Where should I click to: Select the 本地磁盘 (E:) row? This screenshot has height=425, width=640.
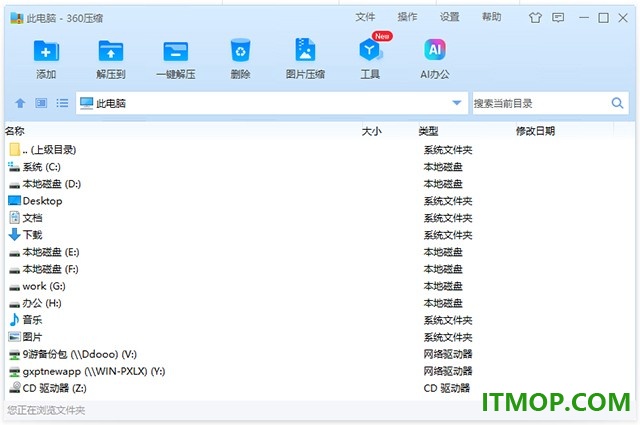pos(320,252)
